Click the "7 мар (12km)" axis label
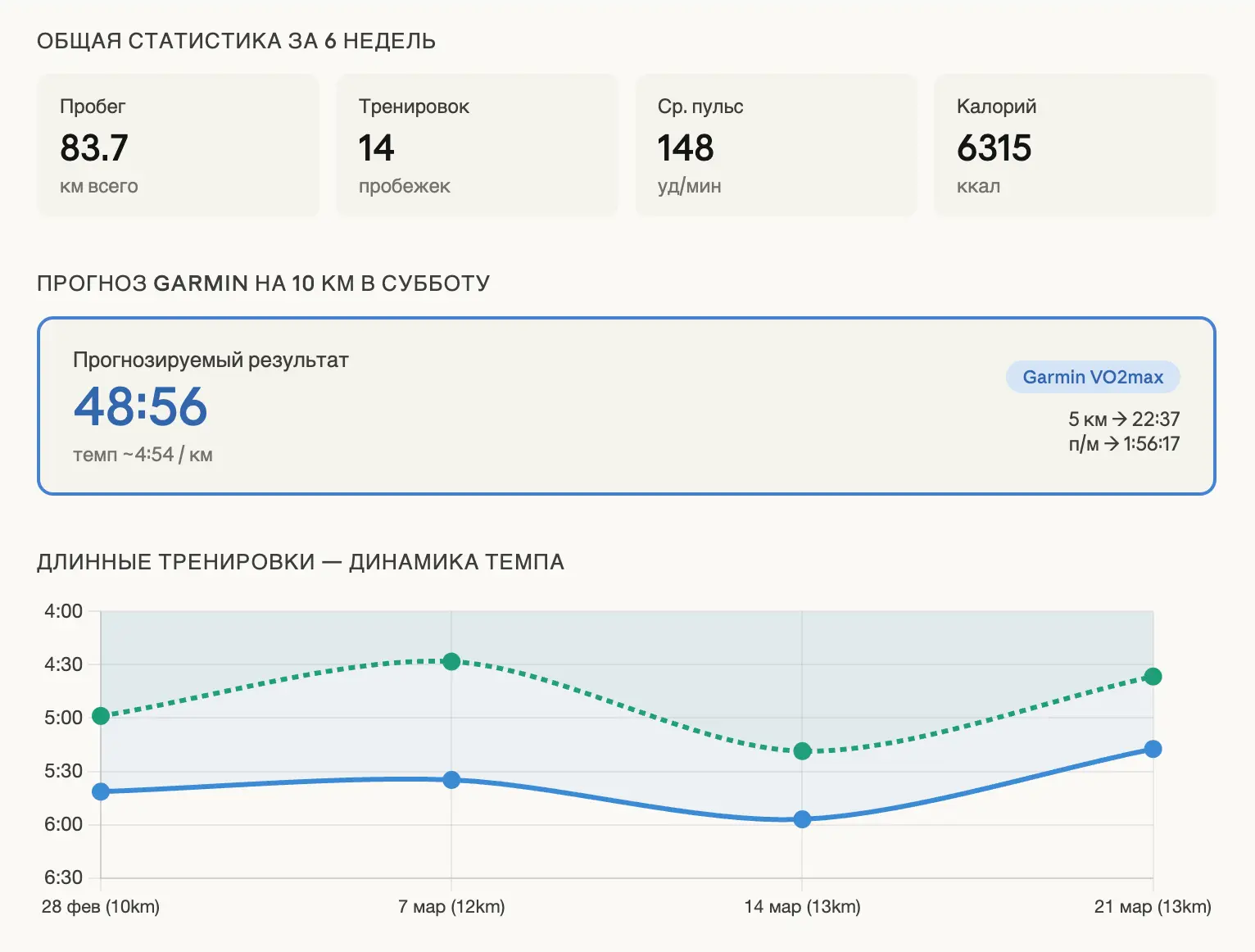The width and height of the screenshot is (1255, 952). (x=451, y=907)
